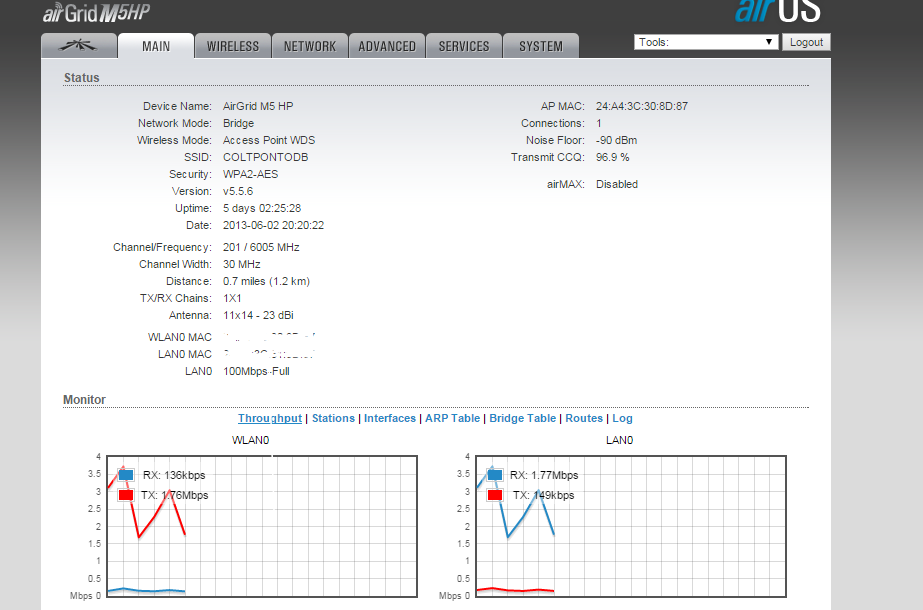The height and width of the screenshot is (610, 923).
Task: Click the Antenna value 11x14 - 23 dBi
Action: (258, 316)
